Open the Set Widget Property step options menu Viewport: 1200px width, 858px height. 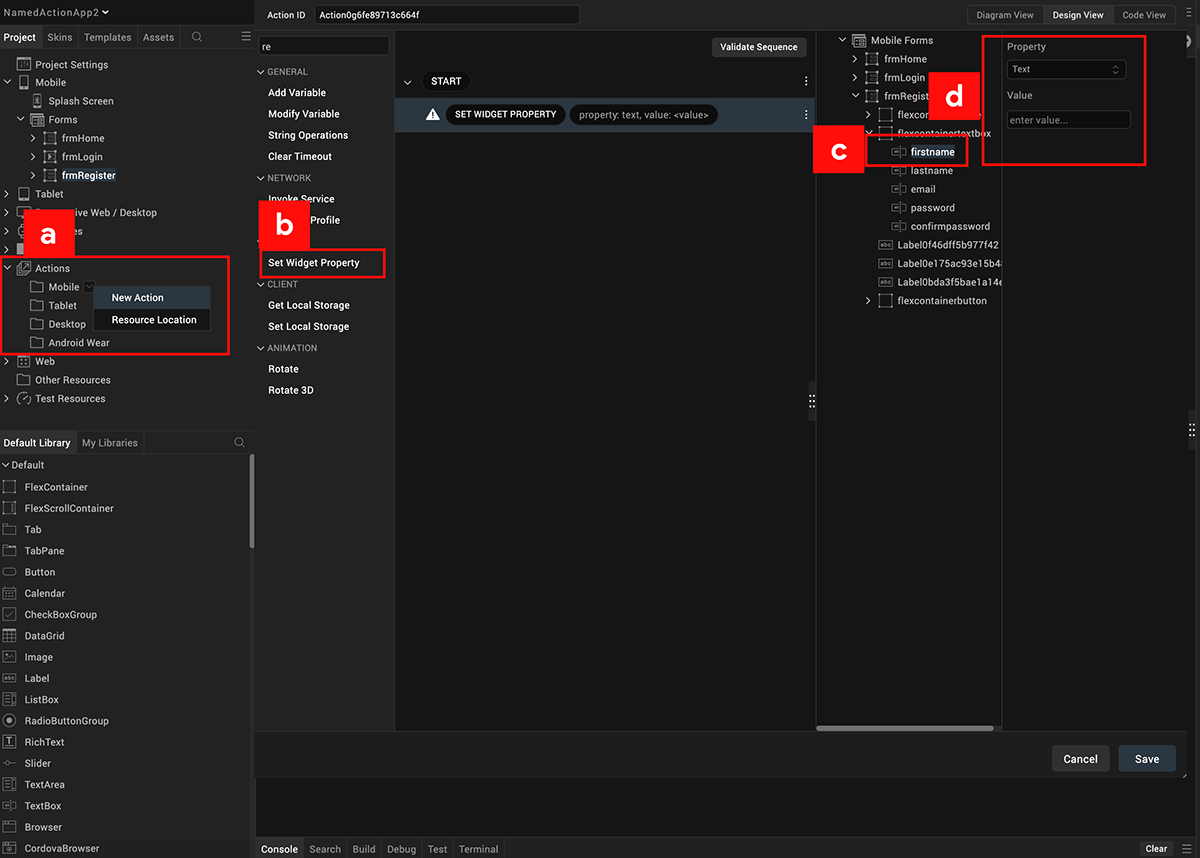click(806, 115)
